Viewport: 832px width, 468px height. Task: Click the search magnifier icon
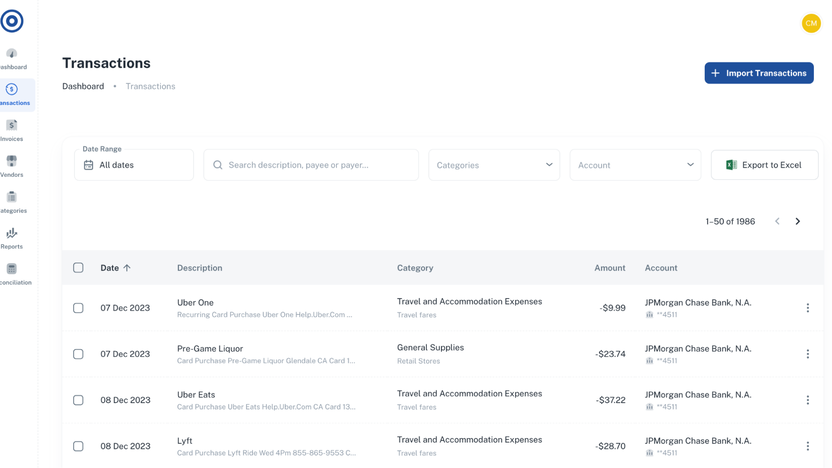point(218,165)
